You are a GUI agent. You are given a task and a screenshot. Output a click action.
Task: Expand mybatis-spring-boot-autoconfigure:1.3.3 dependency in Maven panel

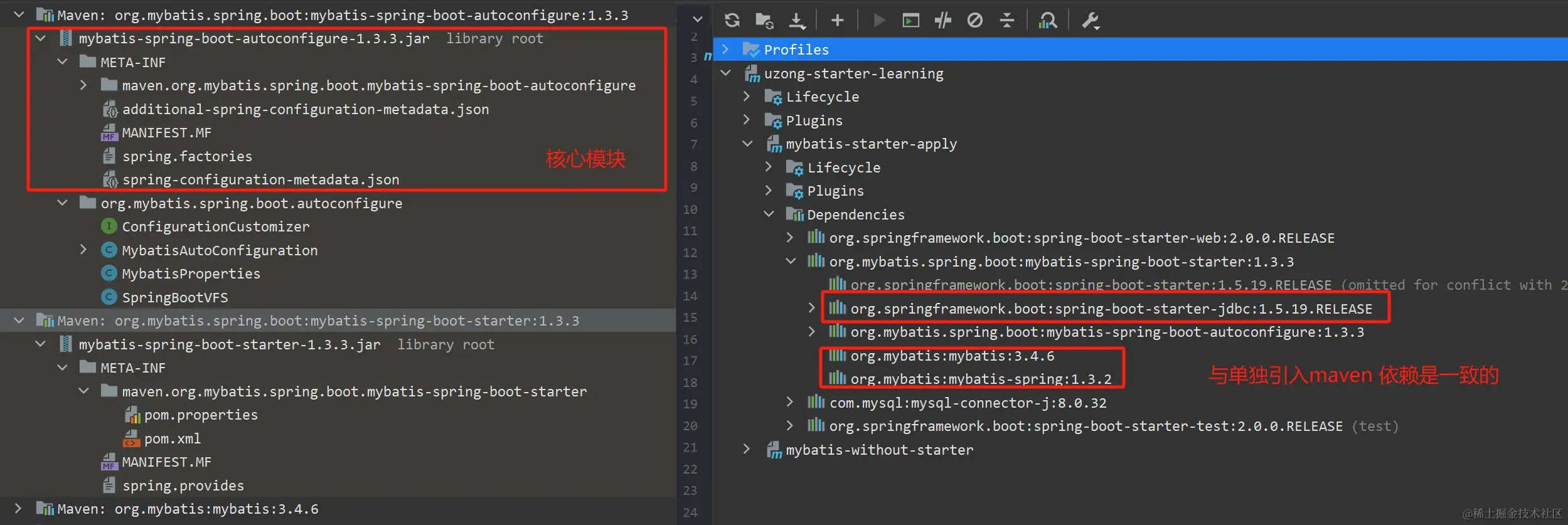click(811, 331)
